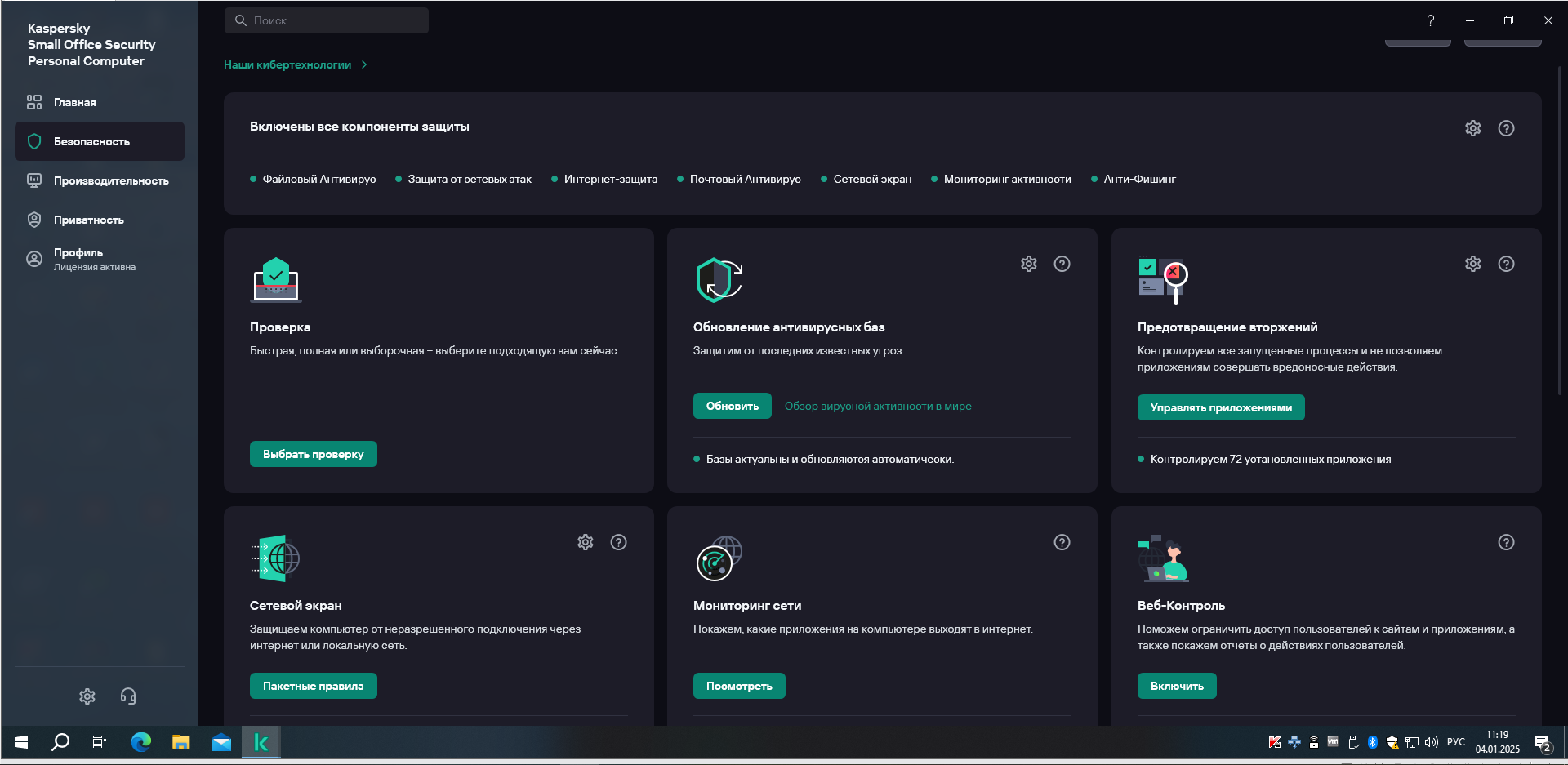Click the firewall globe icon
Screen dimensions: 1568x765
pyautogui.click(x=276, y=558)
